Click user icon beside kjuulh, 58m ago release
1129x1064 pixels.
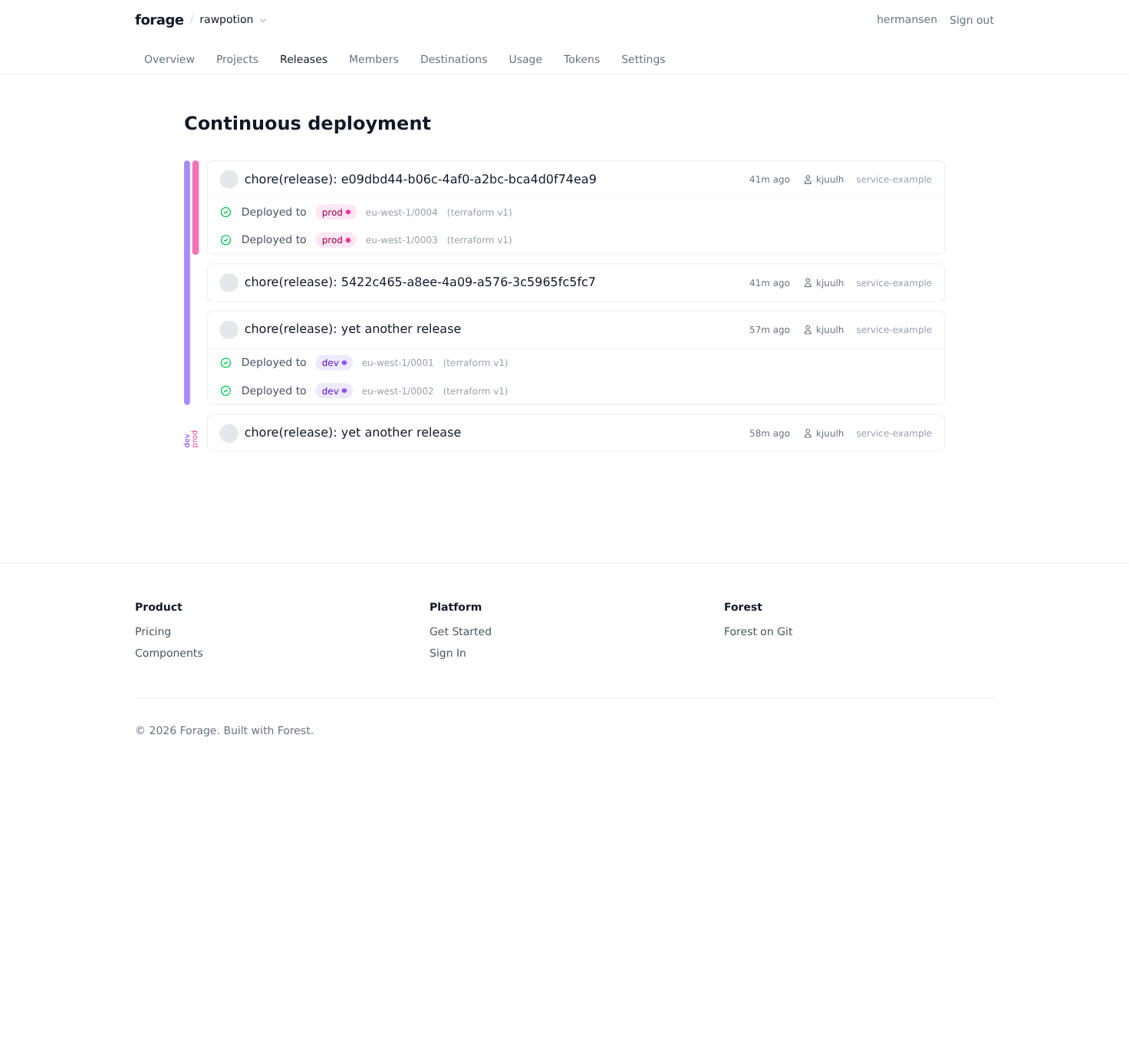(x=808, y=433)
